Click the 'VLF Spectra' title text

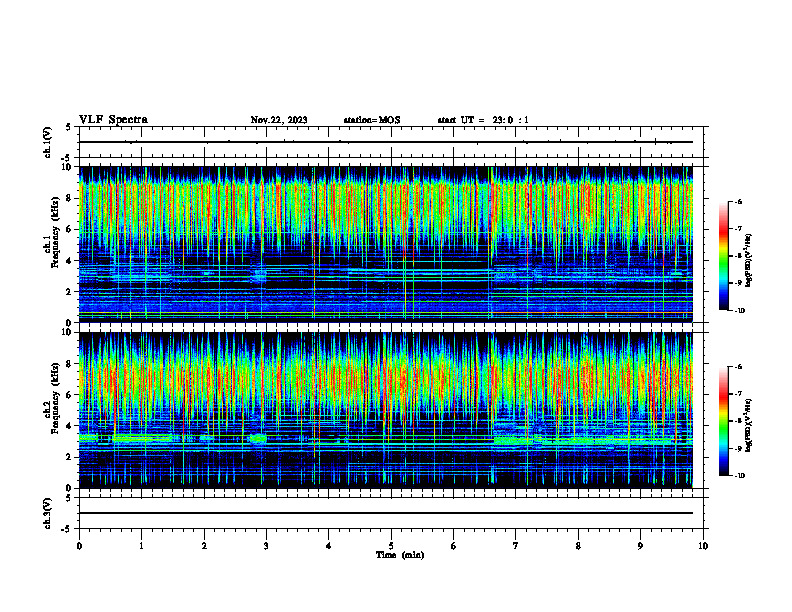(113, 120)
